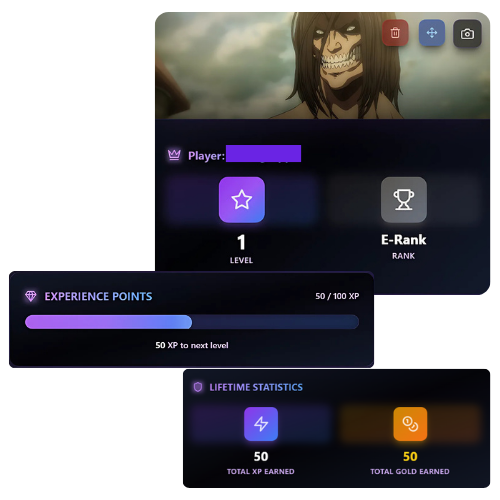Click the experience points progress bar

pyautogui.click(x=192, y=322)
